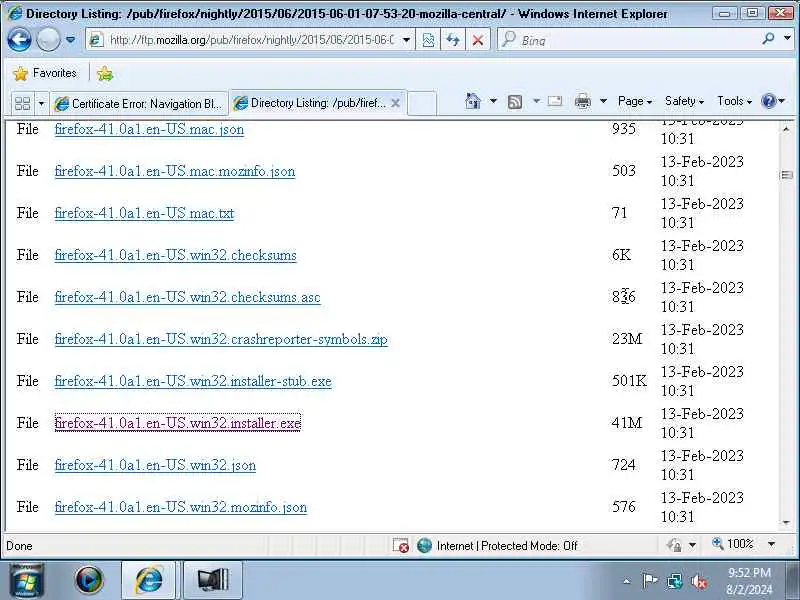Click the 41M size value
This screenshot has height=600, width=800.
click(627, 422)
